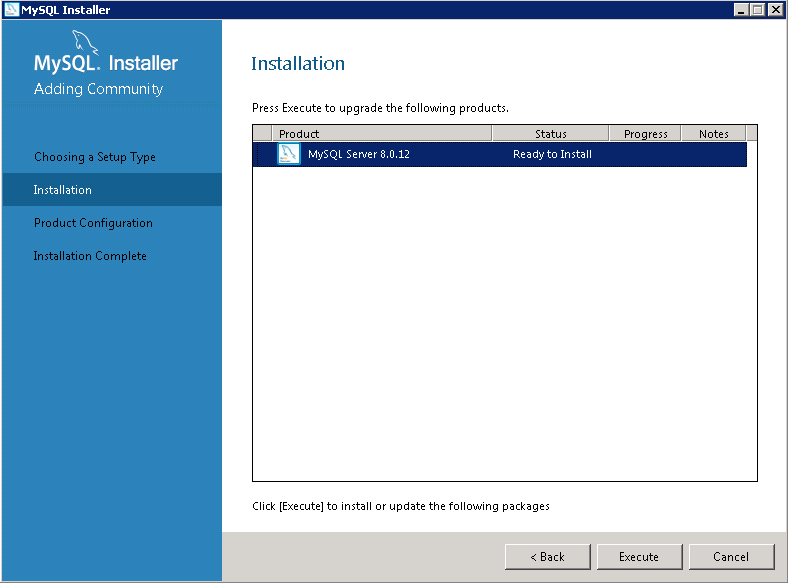Maximize the MySQL Installer window
Image resolution: width=788 pixels, height=583 pixels.
[x=758, y=10]
